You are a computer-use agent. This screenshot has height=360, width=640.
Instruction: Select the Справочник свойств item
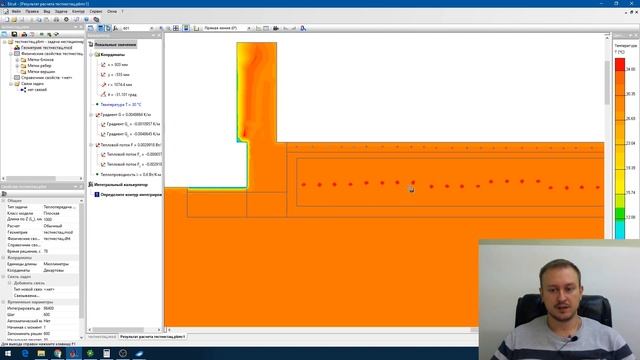46,78
